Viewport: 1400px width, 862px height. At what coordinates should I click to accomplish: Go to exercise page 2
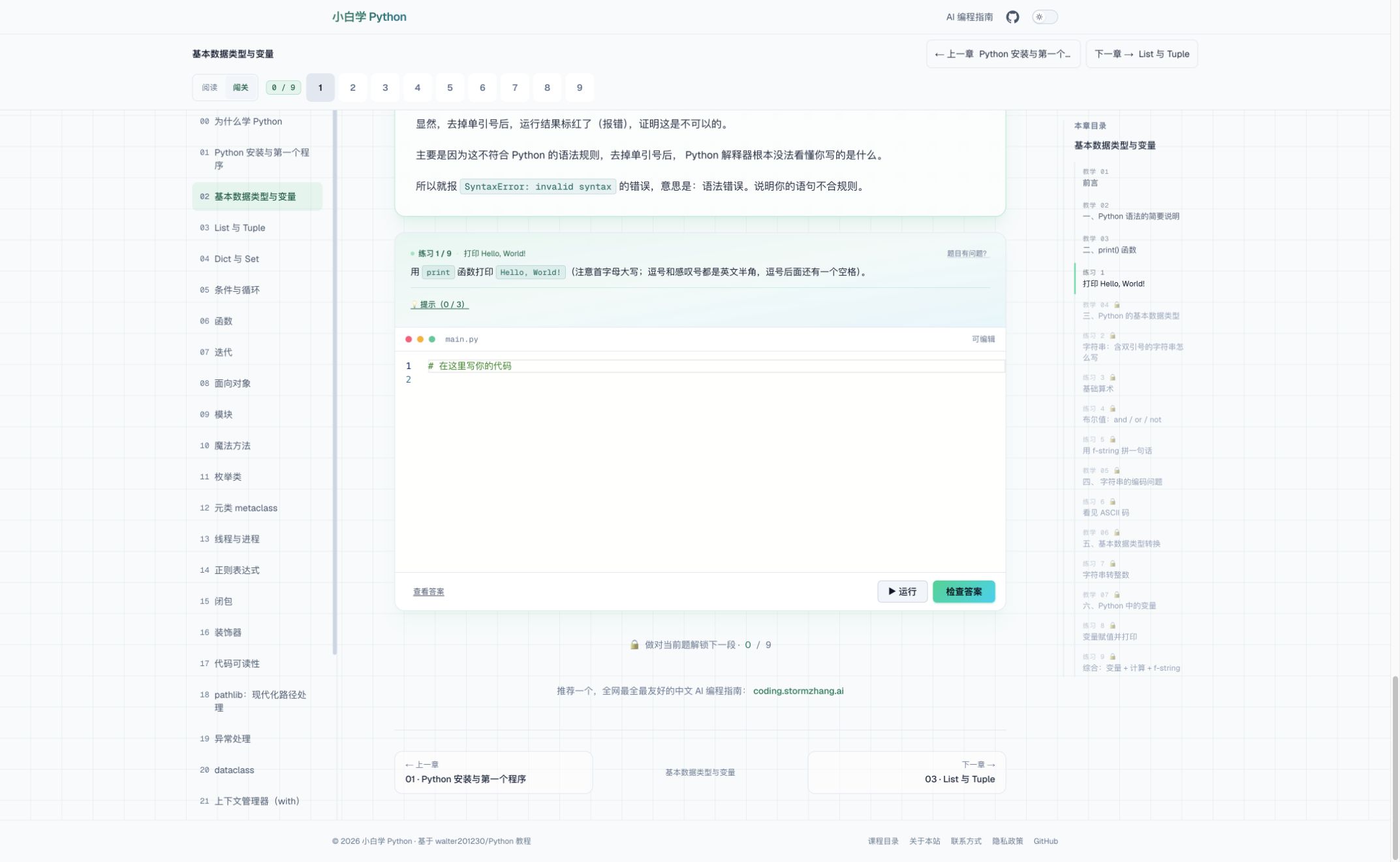(x=352, y=88)
